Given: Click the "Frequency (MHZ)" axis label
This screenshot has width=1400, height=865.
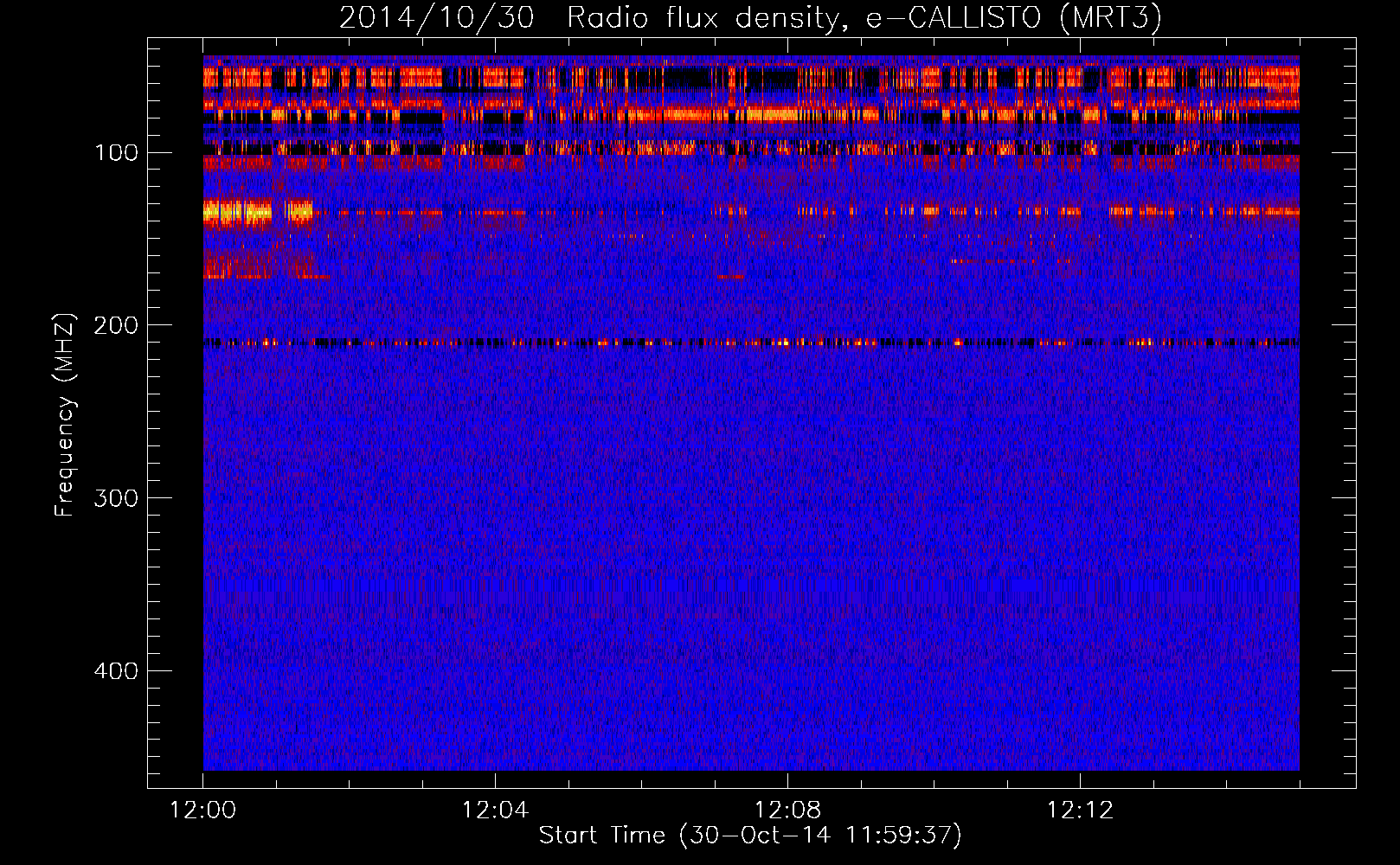Looking at the screenshot, I should (65, 415).
